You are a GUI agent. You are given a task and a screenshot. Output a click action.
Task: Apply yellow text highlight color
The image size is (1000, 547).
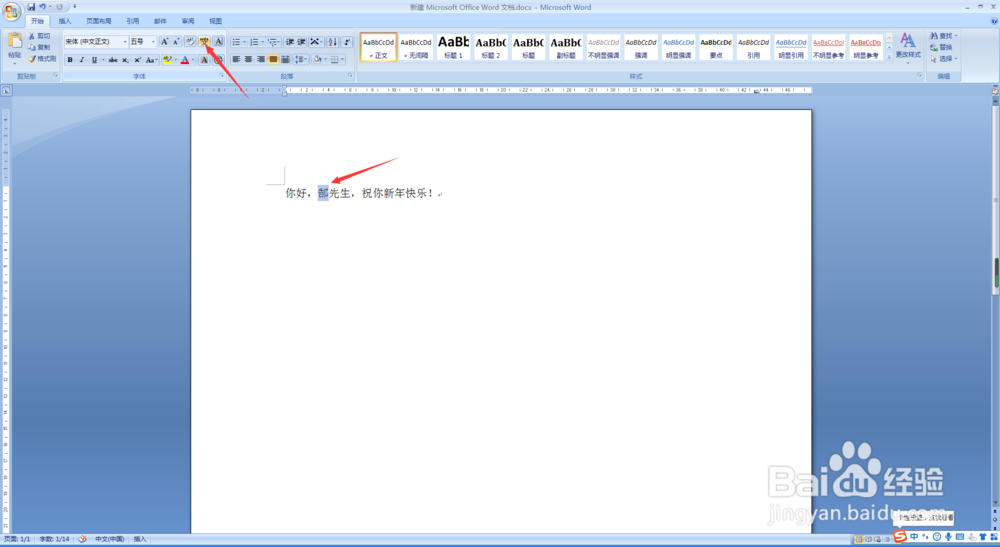pyautogui.click(x=167, y=59)
